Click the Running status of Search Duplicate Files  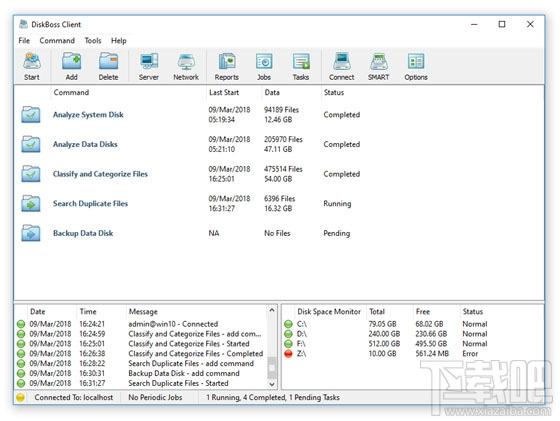click(x=337, y=204)
